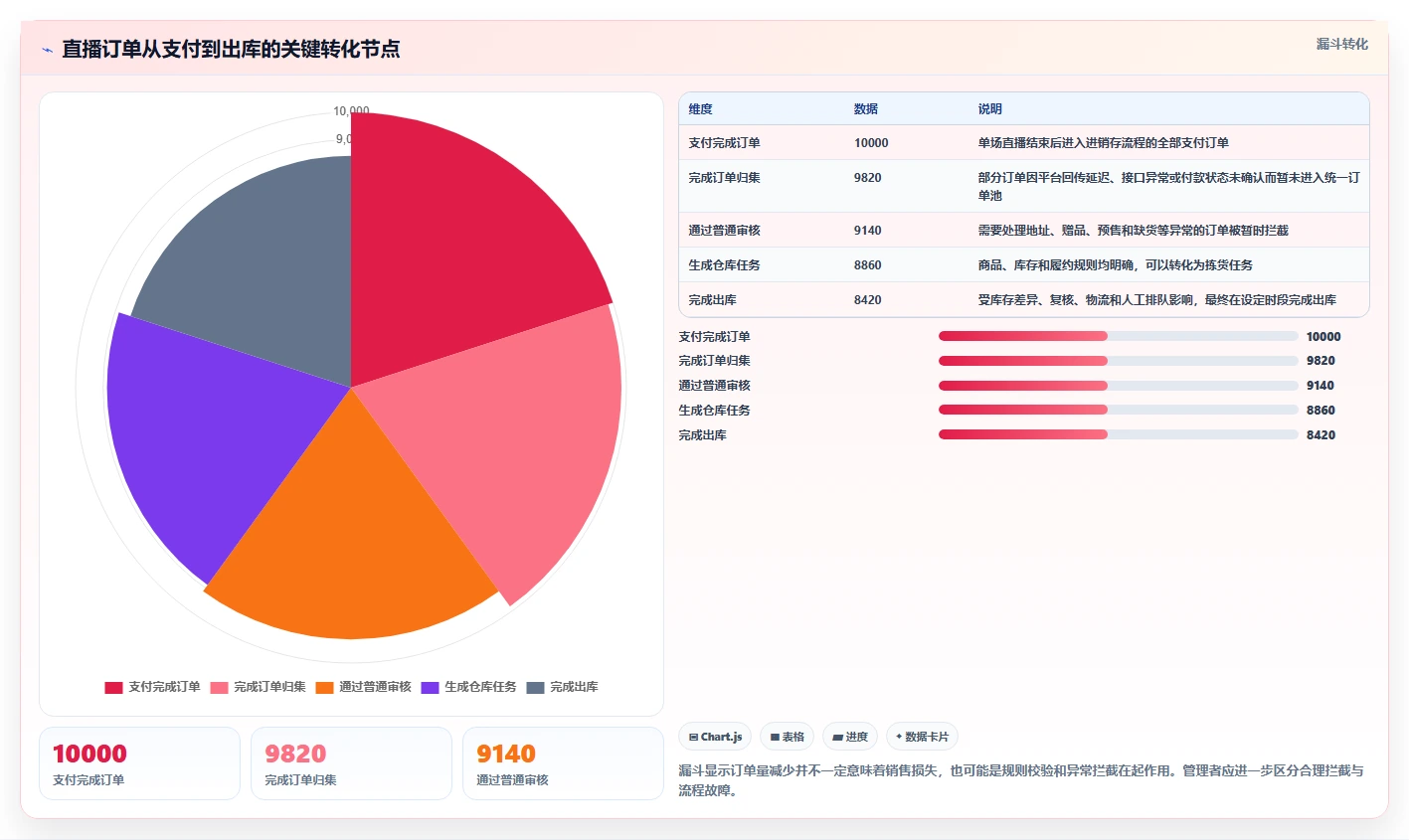Click table cell 通过普通审核

click(724, 231)
